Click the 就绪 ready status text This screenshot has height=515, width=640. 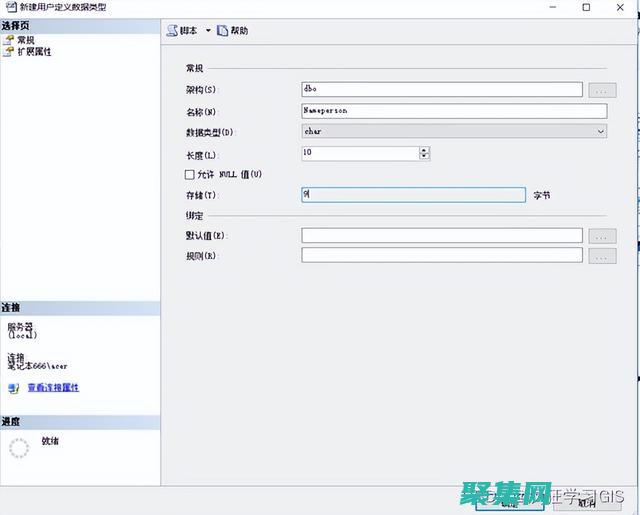(x=50, y=441)
